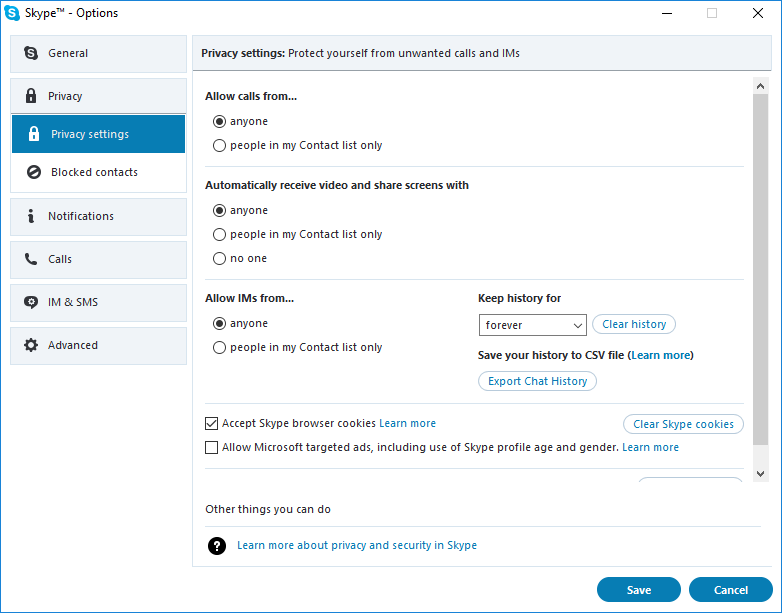Viewport: 782px width, 613px height.
Task: Click the Notifications info icon
Action: click(x=31, y=216)
